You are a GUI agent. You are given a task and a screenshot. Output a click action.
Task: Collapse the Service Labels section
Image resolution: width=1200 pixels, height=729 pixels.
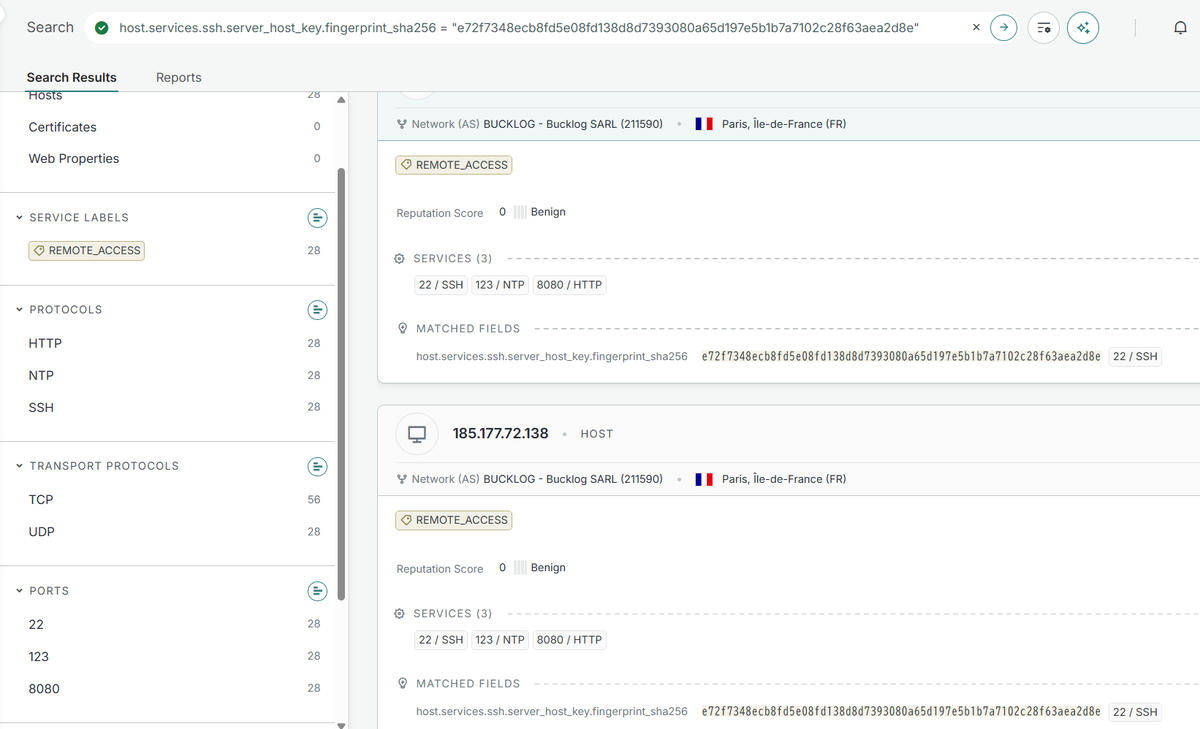click(19, 217)
